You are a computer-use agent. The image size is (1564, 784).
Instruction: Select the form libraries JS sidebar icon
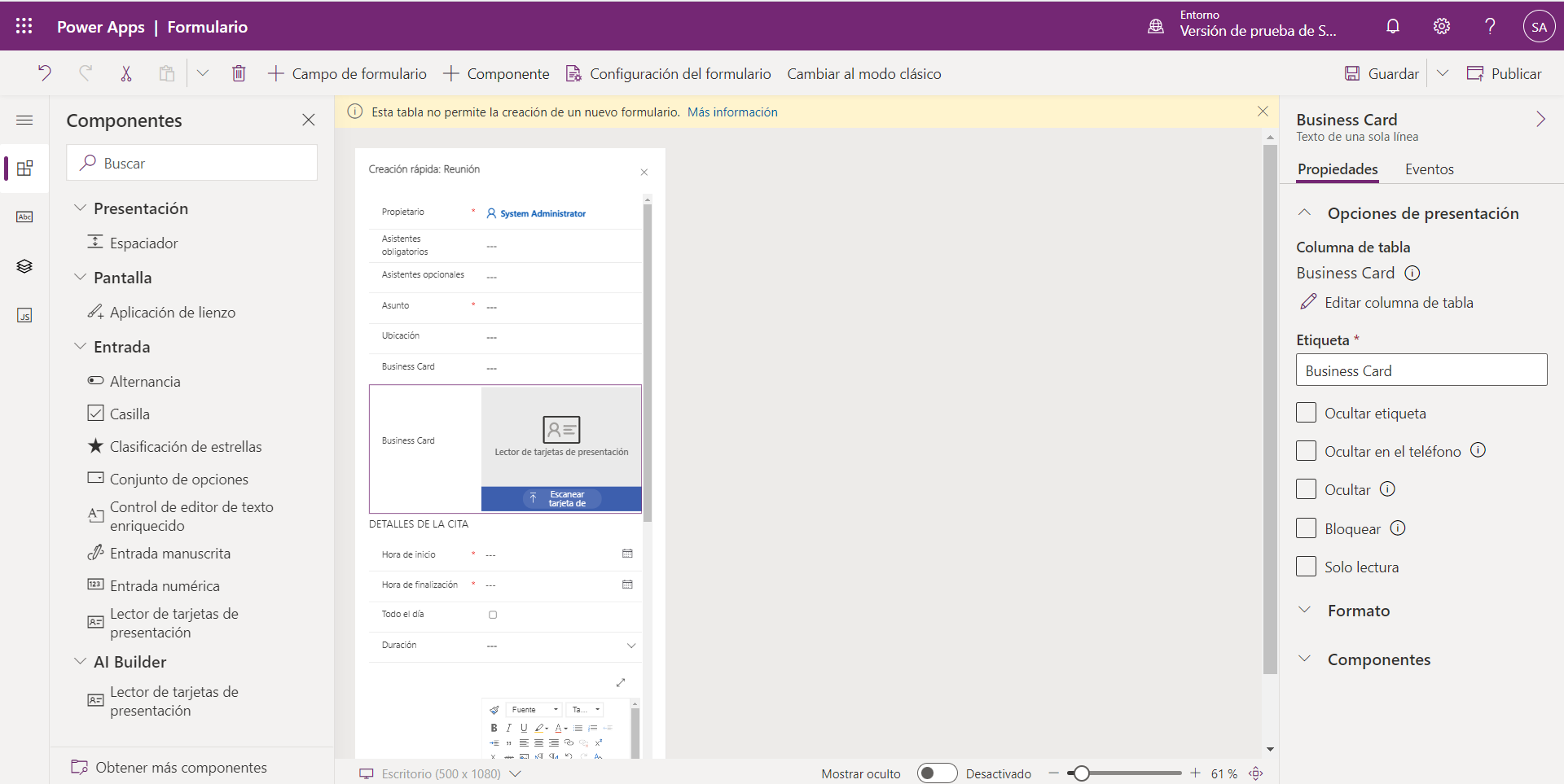24,315
